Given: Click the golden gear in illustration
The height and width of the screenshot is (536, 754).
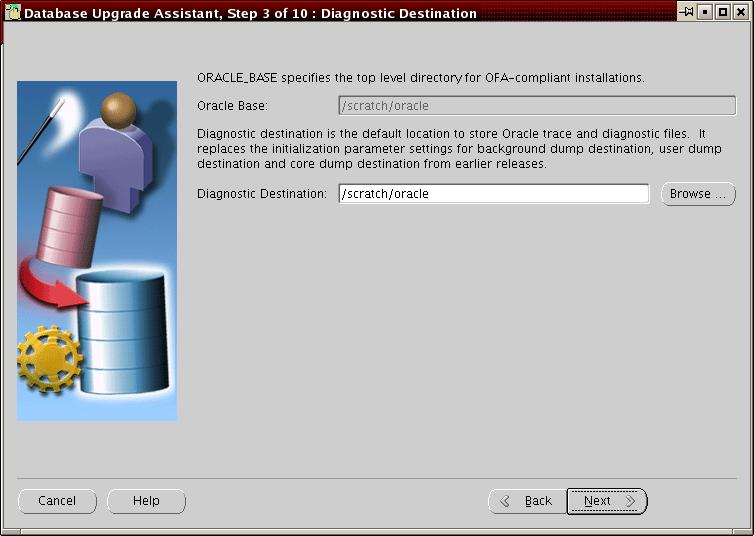Looking at the screenshot, I should pyautogui.click(x=47, y=357).
